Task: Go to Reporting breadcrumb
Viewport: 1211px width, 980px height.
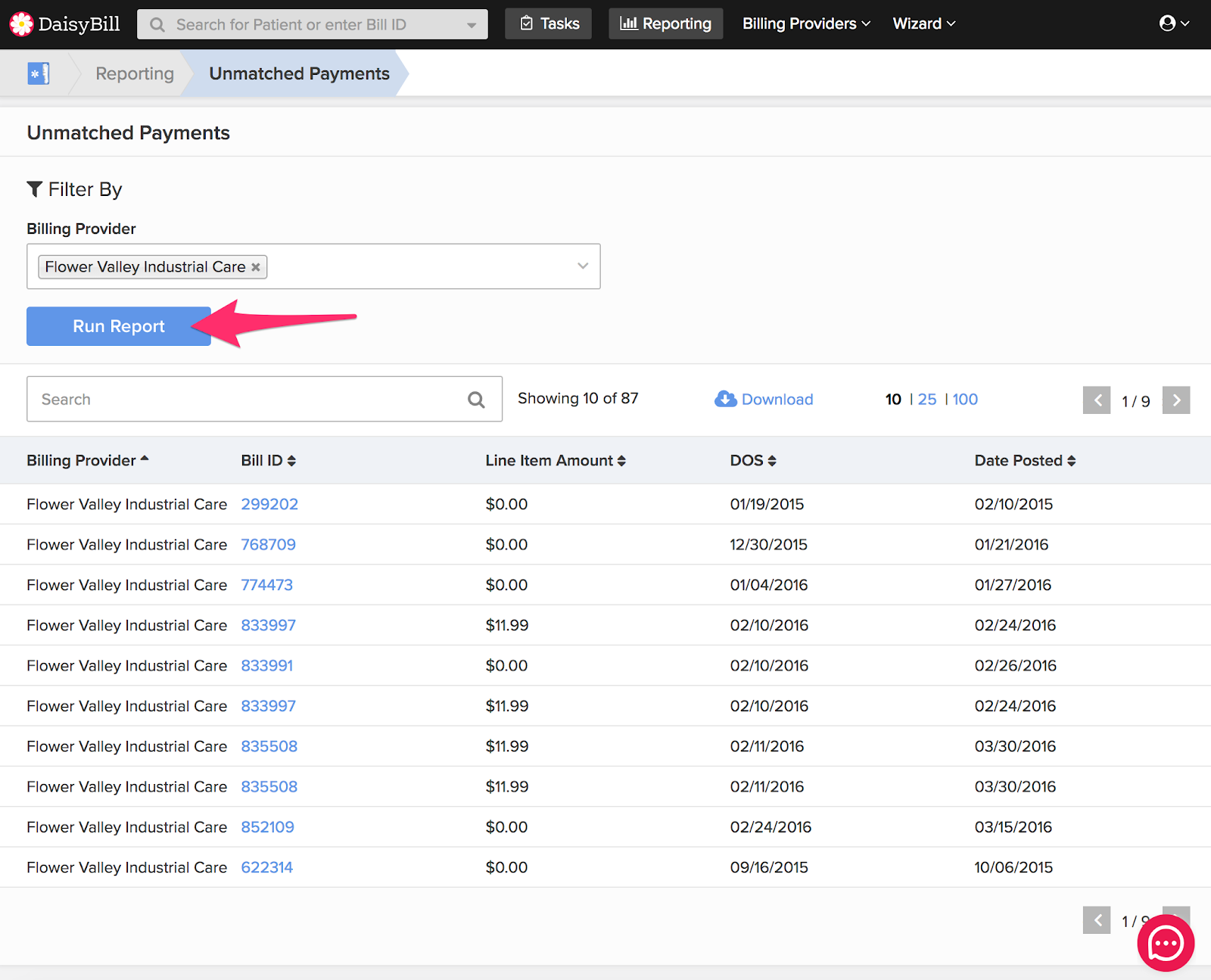Action: click(135, 73)
